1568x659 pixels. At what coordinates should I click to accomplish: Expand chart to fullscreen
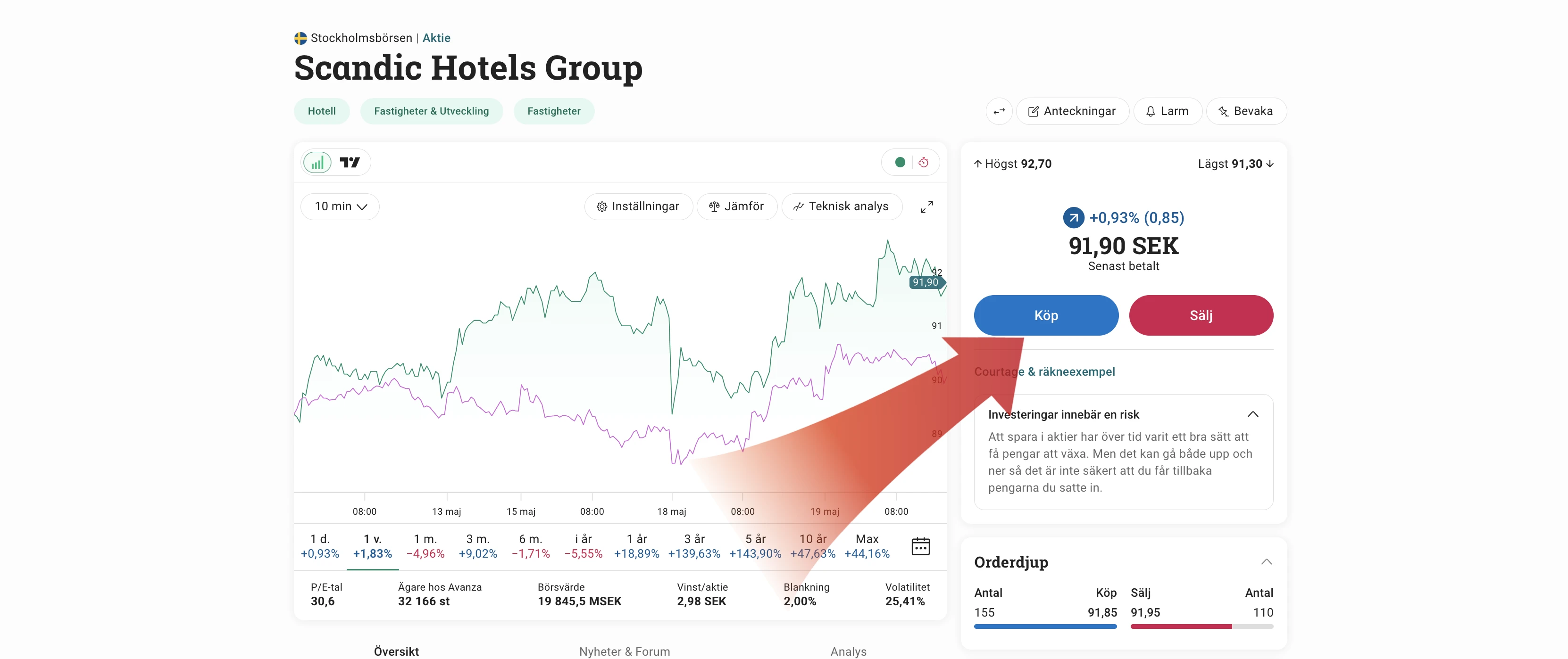(926, 207)
